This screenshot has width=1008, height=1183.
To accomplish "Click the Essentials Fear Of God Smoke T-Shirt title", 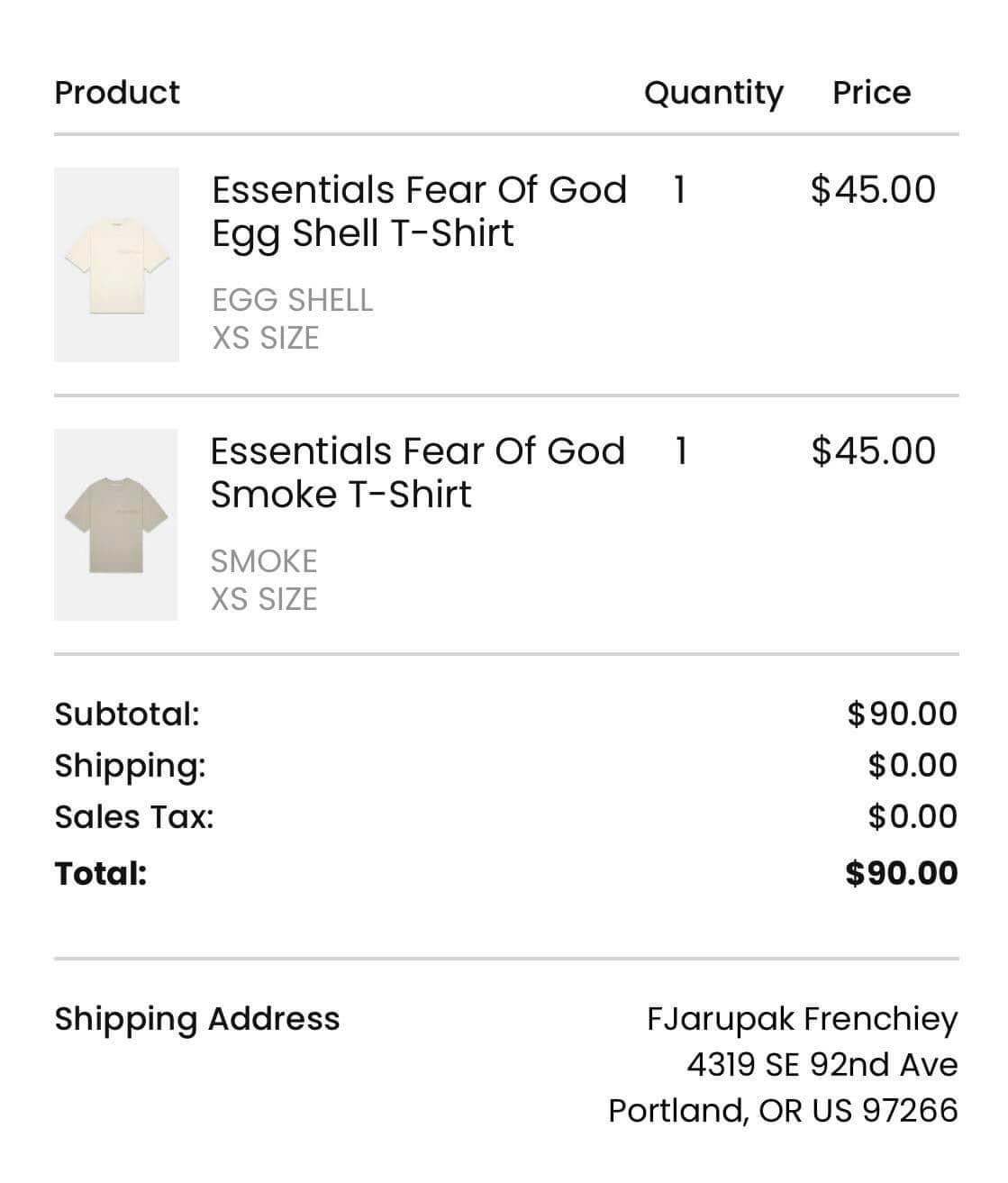I will tap(417, 473).
